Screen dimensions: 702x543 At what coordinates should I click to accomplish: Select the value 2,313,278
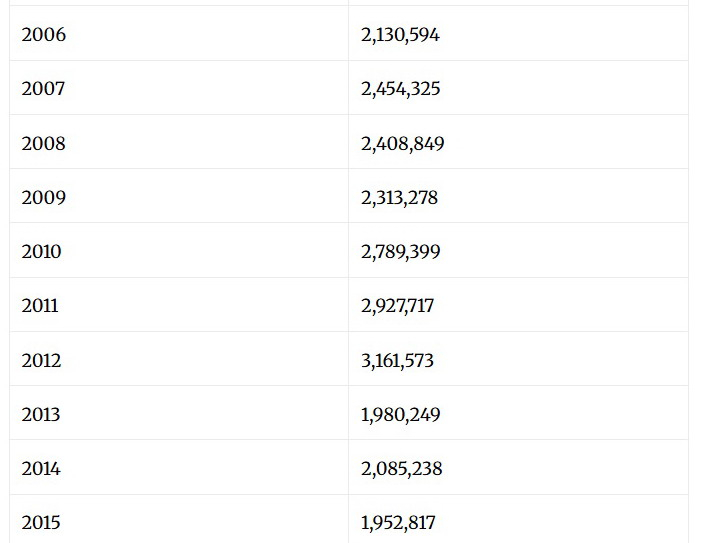[399, 198]
